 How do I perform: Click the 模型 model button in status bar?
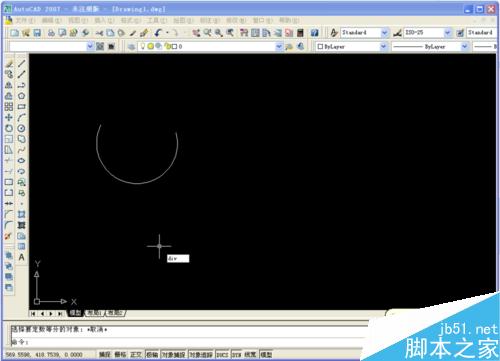(266, 354)
